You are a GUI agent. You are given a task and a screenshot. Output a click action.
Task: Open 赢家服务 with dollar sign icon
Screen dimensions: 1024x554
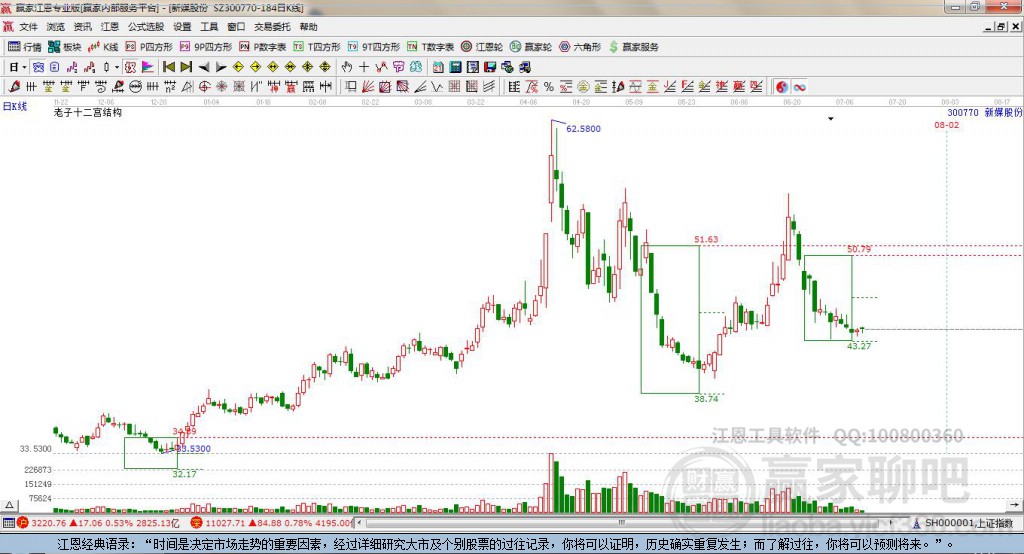(x=633, y=46)
